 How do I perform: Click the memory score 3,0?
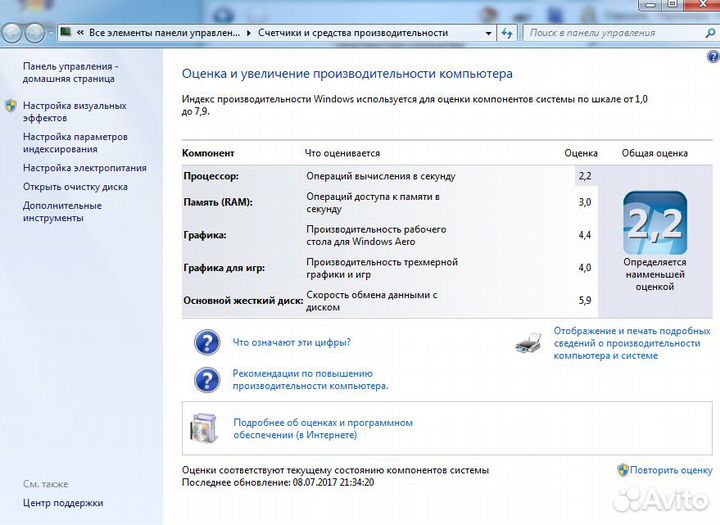point(585,202)
